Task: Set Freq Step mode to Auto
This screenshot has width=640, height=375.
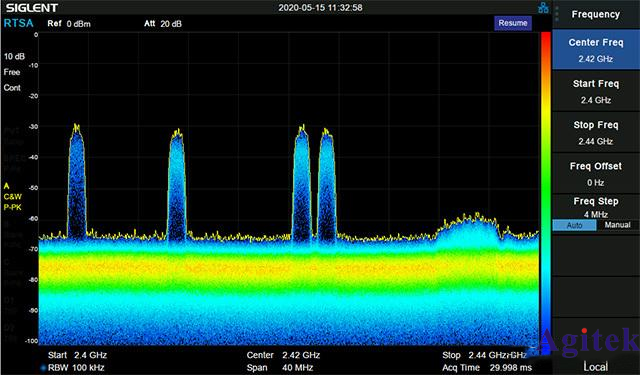Action: click(574, 225)
